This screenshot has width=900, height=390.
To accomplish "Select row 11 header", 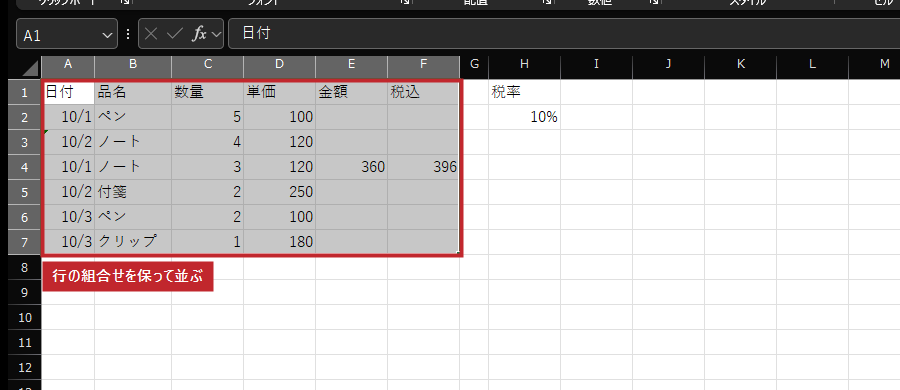I will pos(25,342).
